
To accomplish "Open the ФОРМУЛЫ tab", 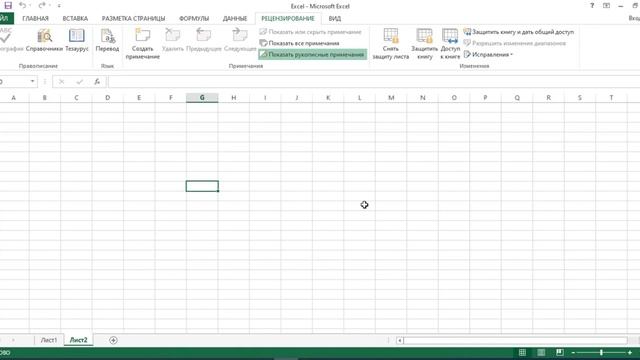I will click(194, 18).
